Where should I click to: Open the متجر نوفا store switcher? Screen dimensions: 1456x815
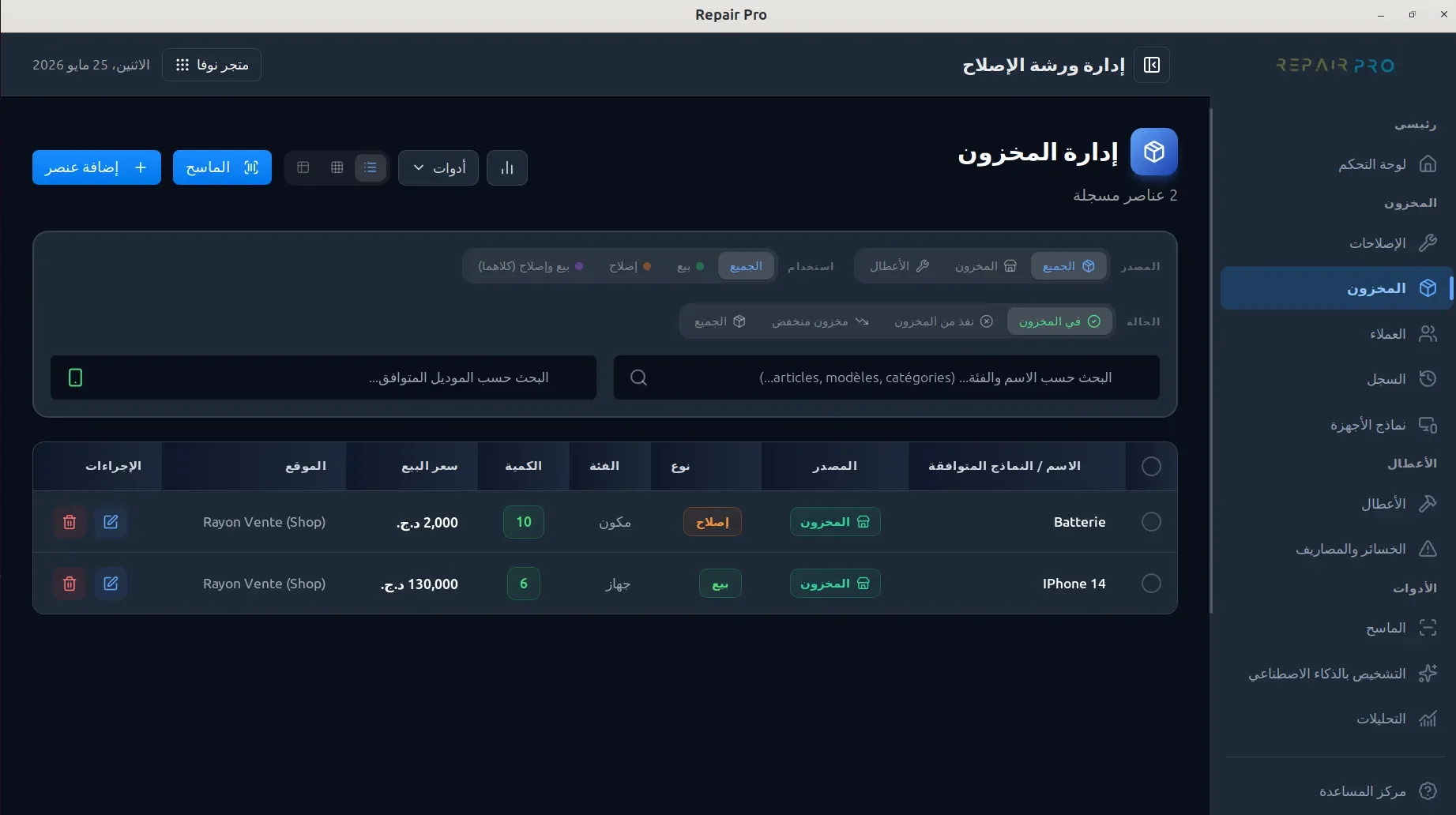[x=212, y=65]
